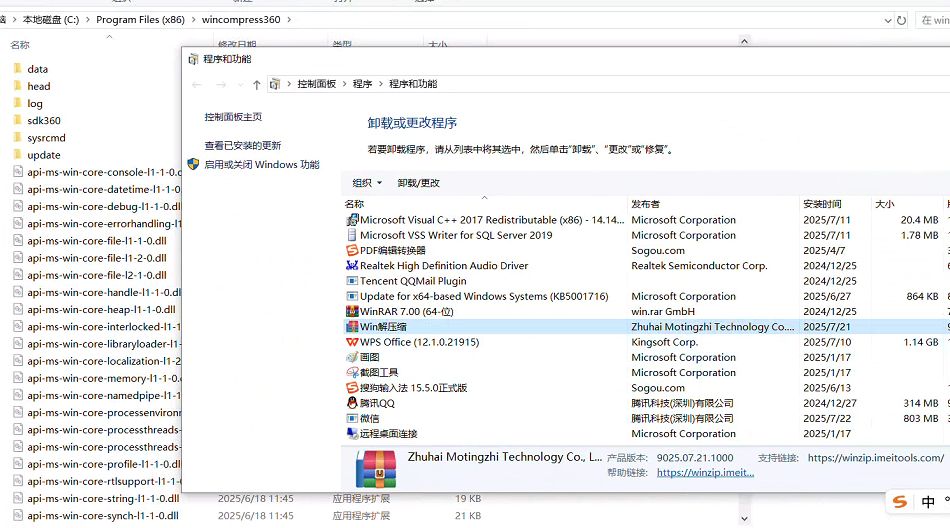Click the Realtek Audio Driver icon
Screen dimensions: 950x528
tap(352, 266)
